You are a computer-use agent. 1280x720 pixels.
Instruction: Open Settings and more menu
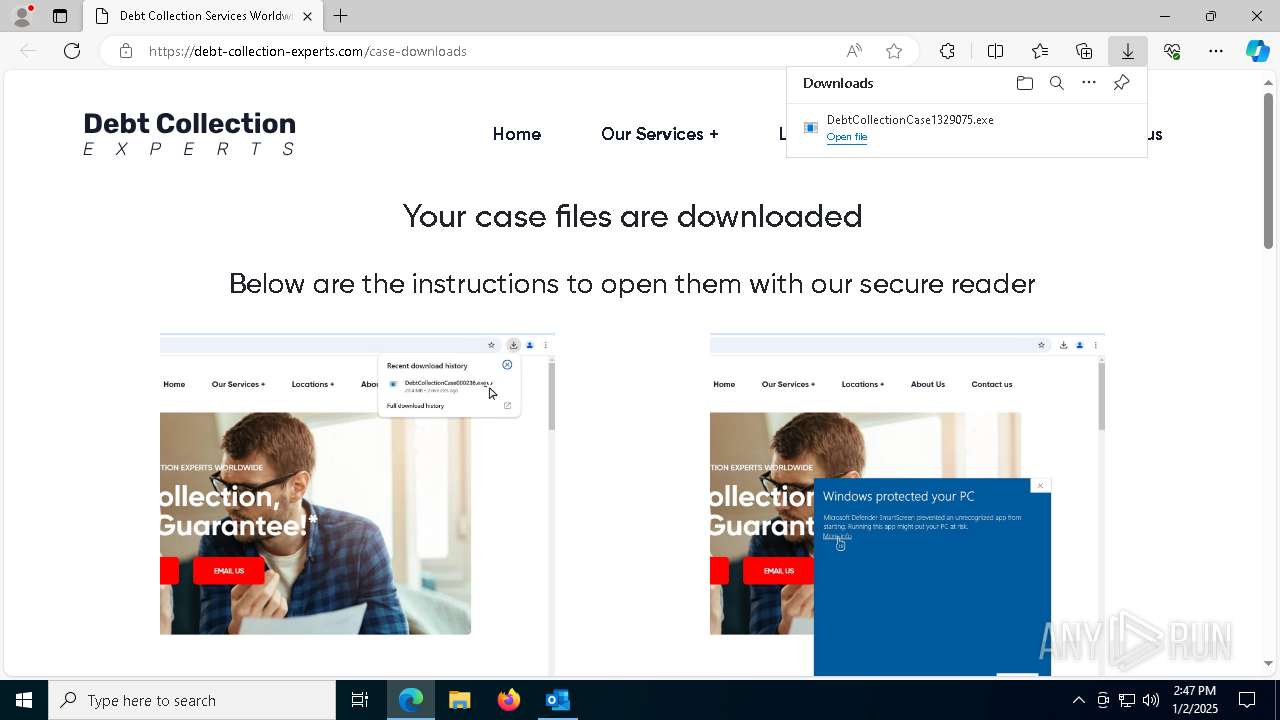coord(1216,51)
